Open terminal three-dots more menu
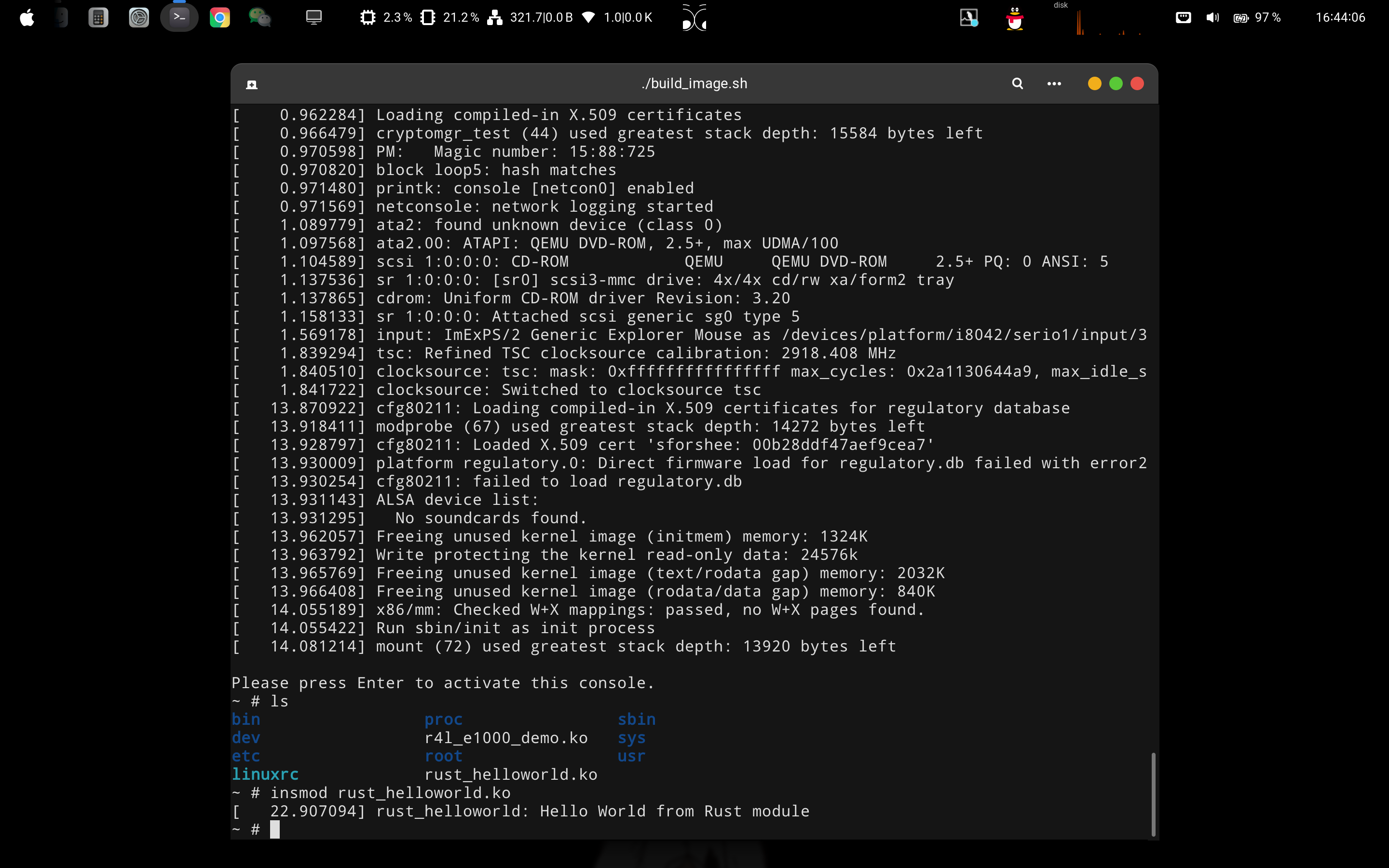 1054,84
